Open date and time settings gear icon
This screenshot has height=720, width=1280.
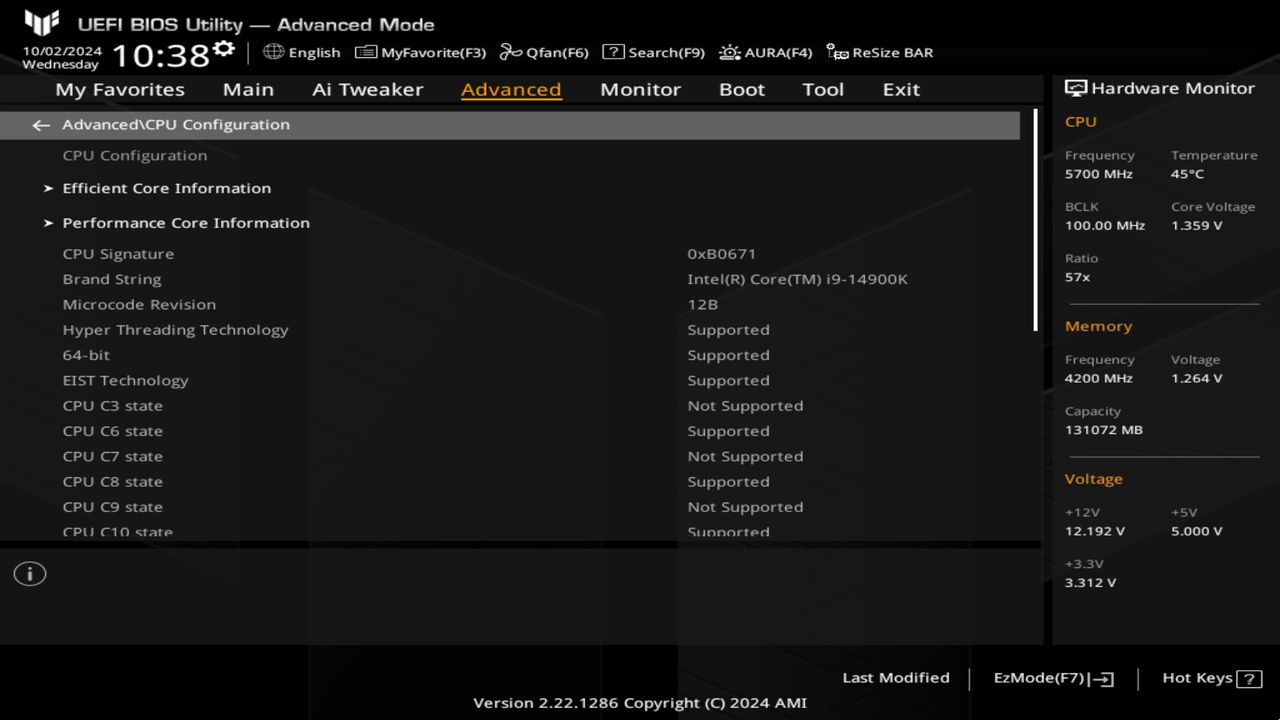[224, 48]
